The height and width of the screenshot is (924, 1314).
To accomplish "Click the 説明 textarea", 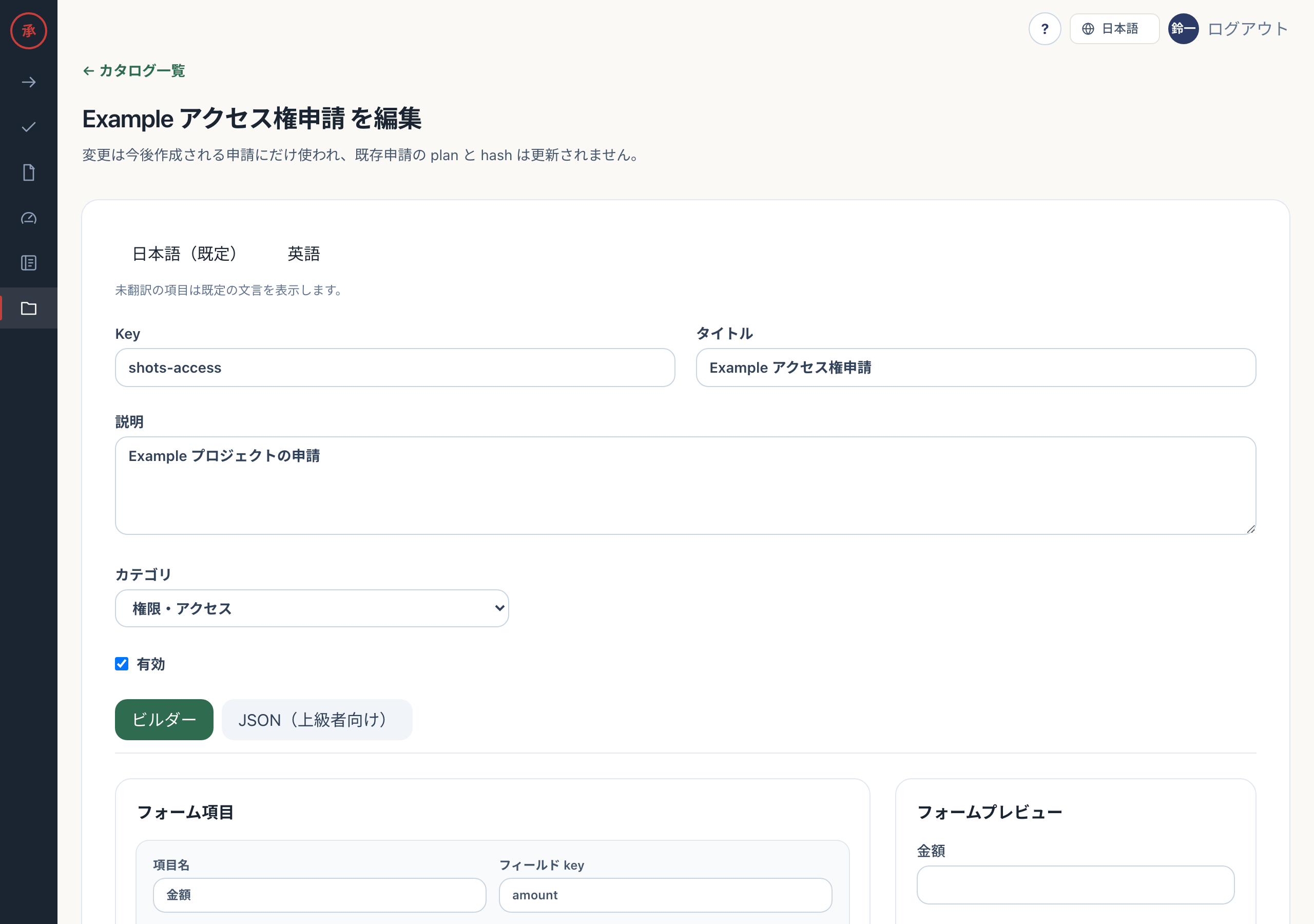I will click(x=686, y=486).
